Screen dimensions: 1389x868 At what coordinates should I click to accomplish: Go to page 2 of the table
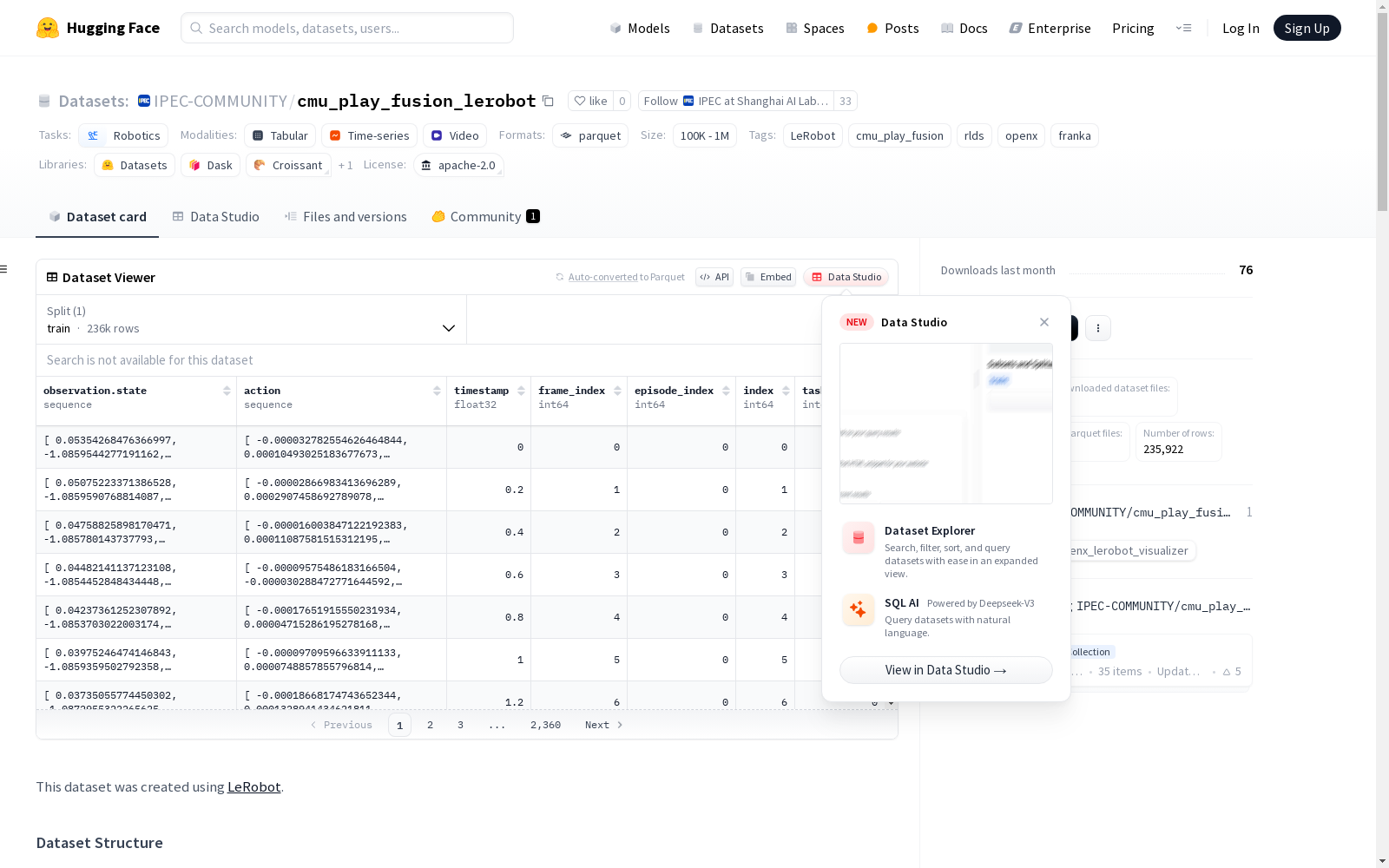click(430, 725)
